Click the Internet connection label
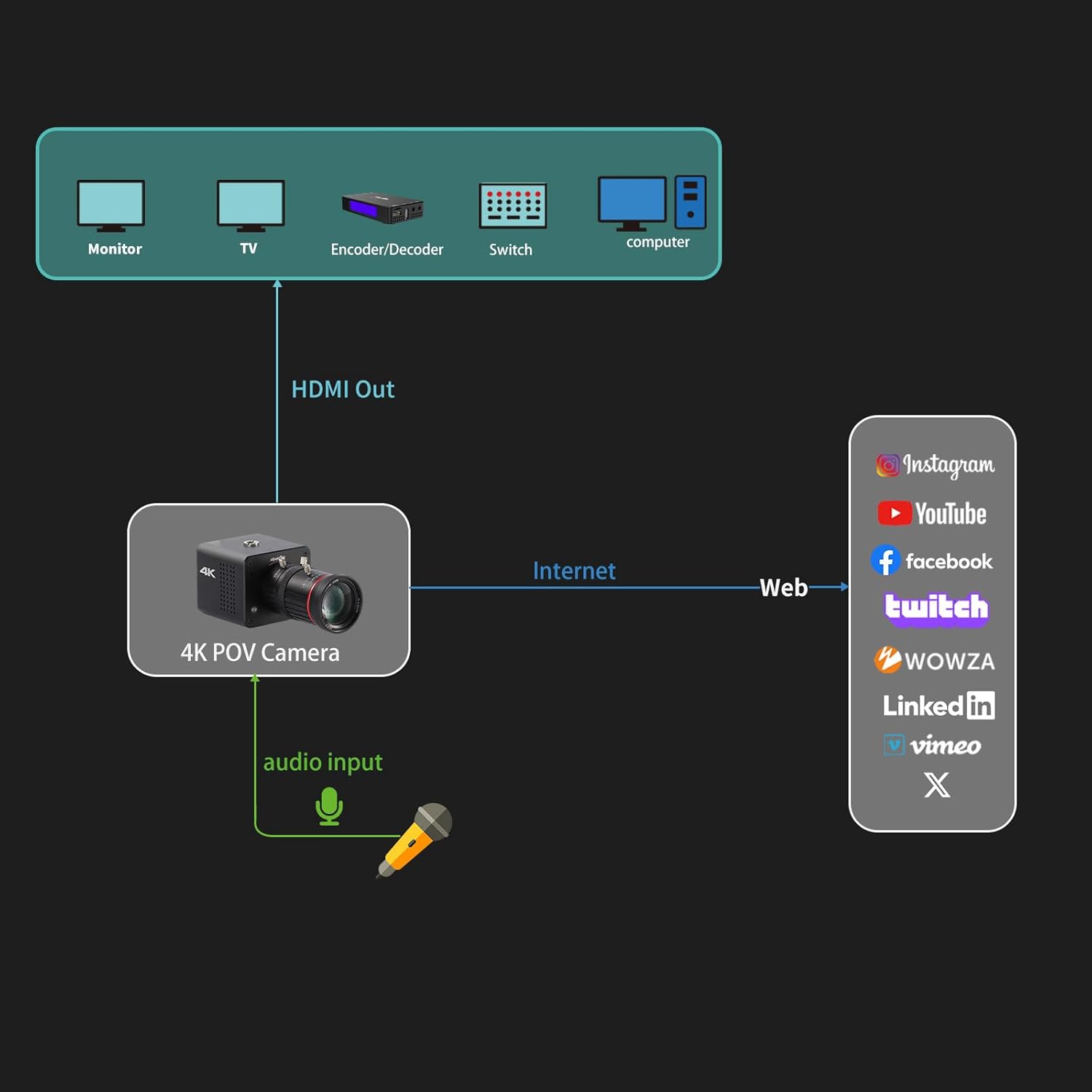The height and width of the screenshot is (1092, 1092). click(574, 571)
